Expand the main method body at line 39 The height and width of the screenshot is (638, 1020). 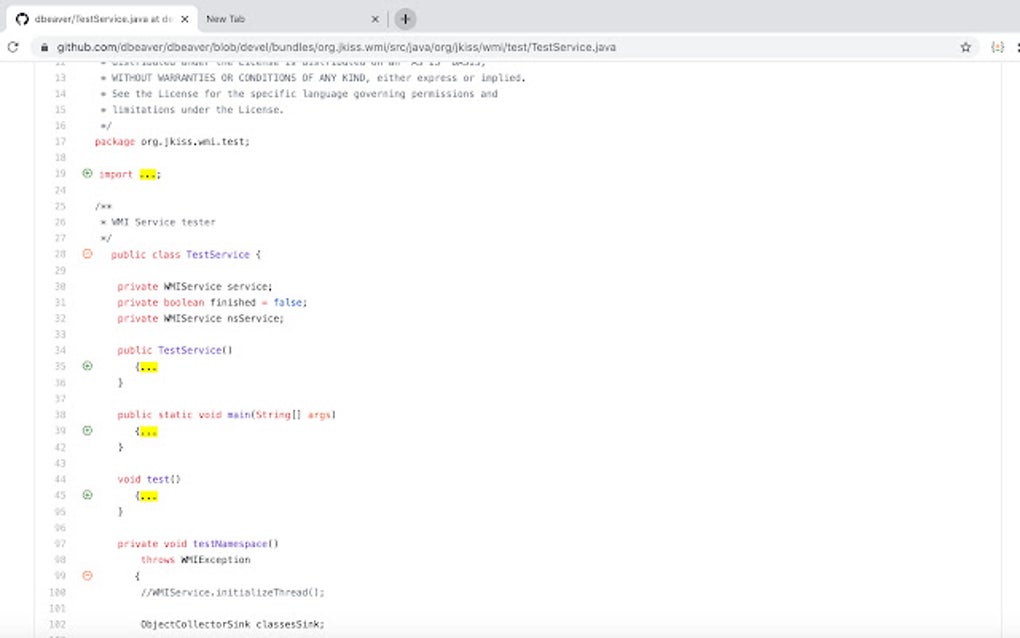click(86, 431)
